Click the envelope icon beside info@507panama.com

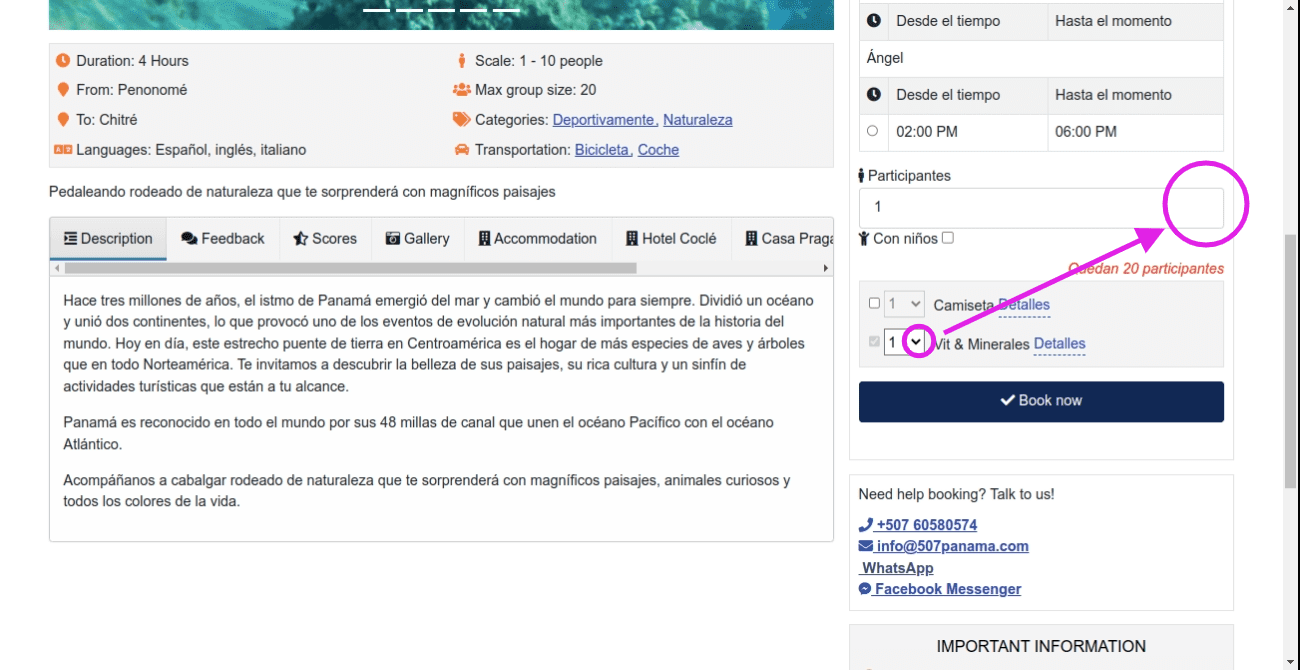click(x=866, y=547)
